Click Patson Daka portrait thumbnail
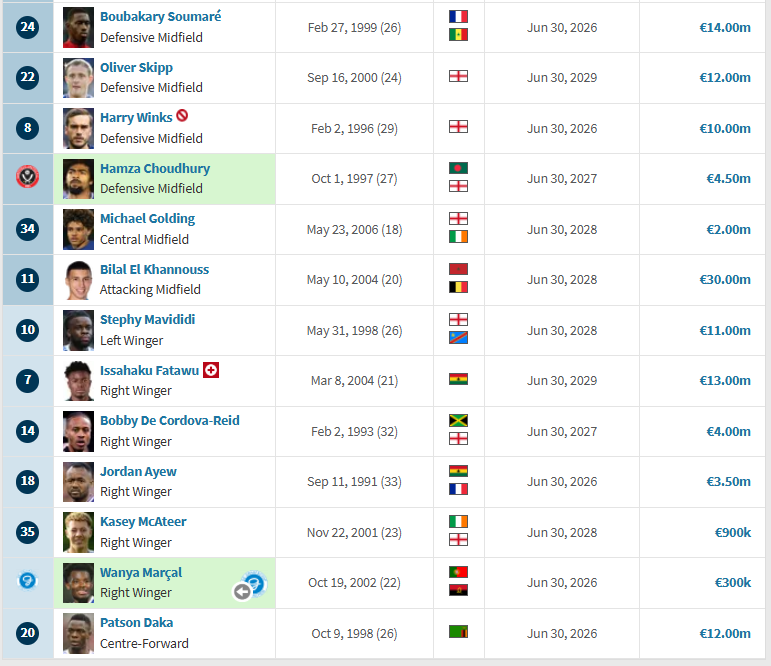This screenshot has height=666, width=771. coord(78,634)
